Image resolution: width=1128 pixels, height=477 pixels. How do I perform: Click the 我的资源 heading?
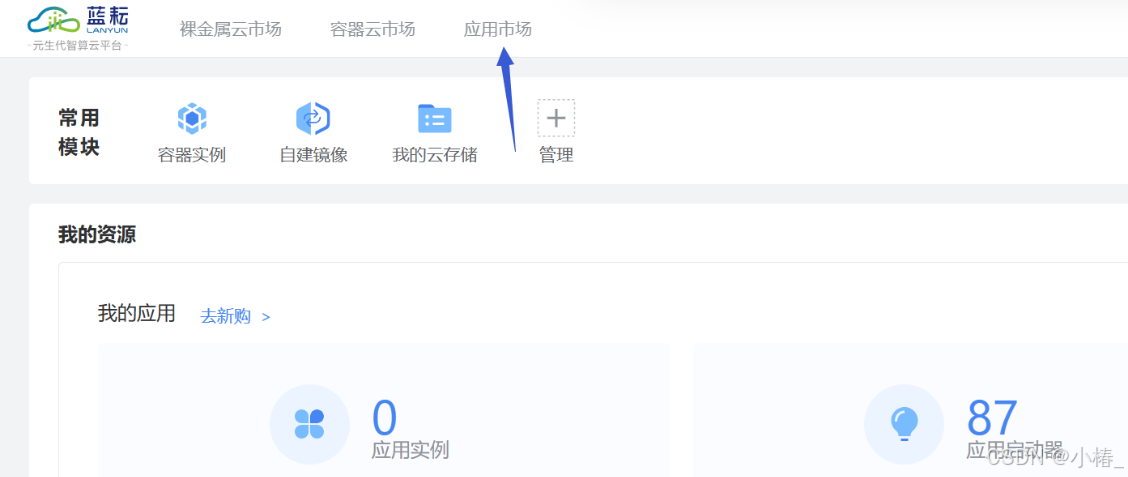coord(97,235)
